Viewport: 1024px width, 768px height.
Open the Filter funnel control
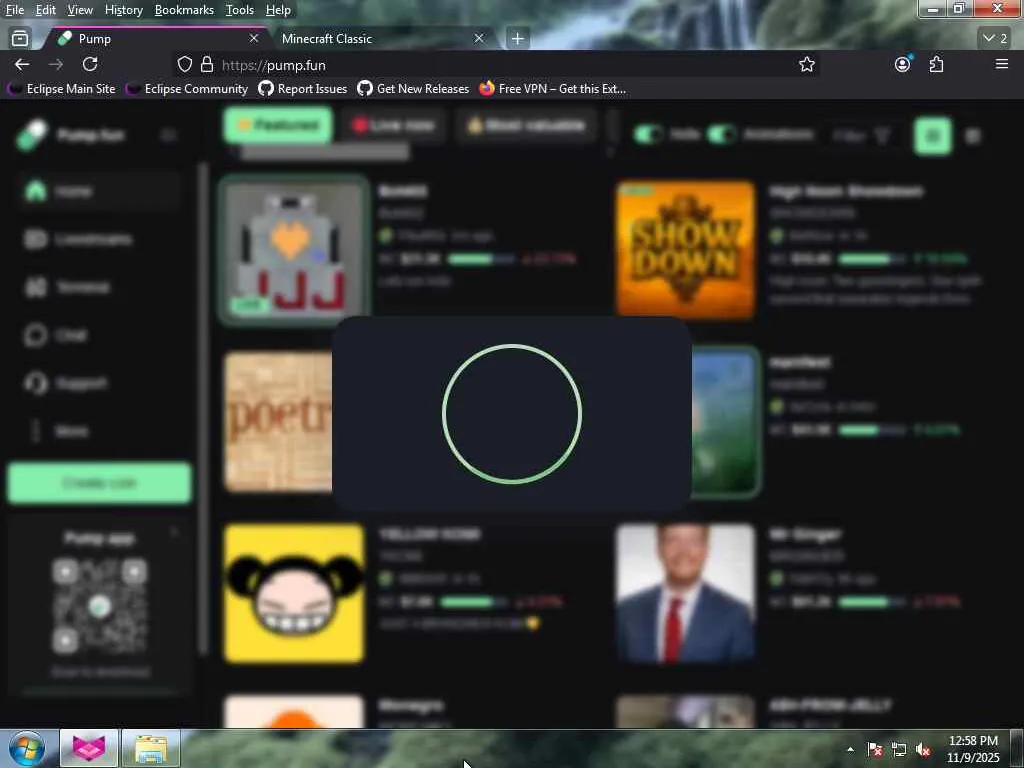[x=862, y=135]
